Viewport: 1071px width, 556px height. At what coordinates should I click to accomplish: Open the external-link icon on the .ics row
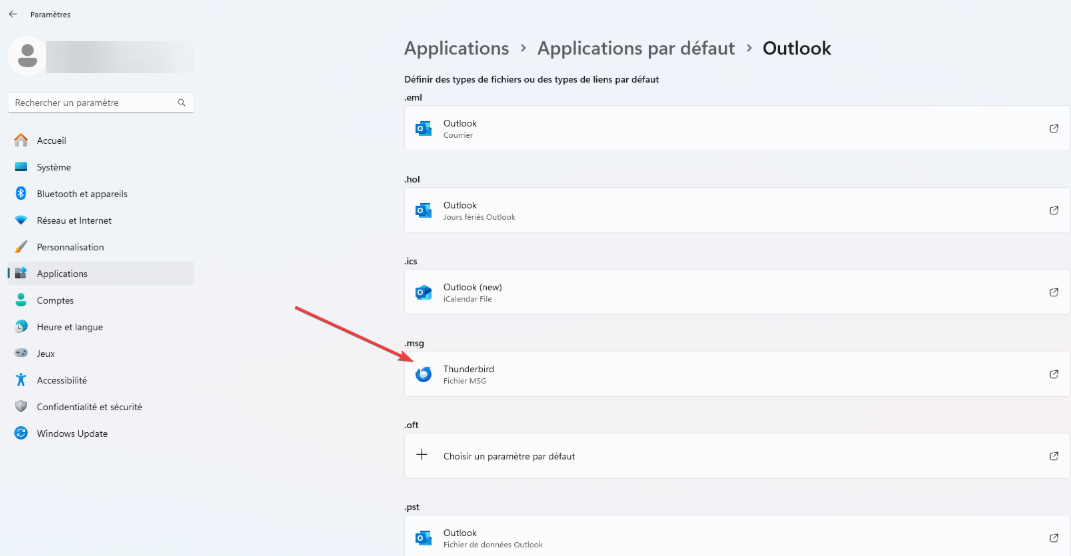(x=1053, y=292)
